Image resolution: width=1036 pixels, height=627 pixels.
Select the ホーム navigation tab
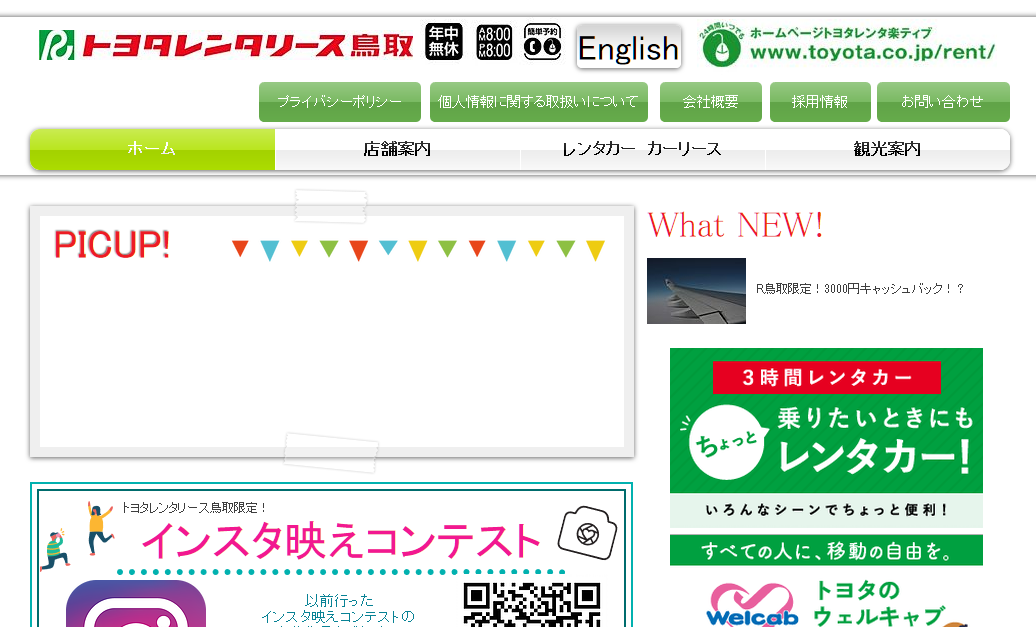coord(152,149)
